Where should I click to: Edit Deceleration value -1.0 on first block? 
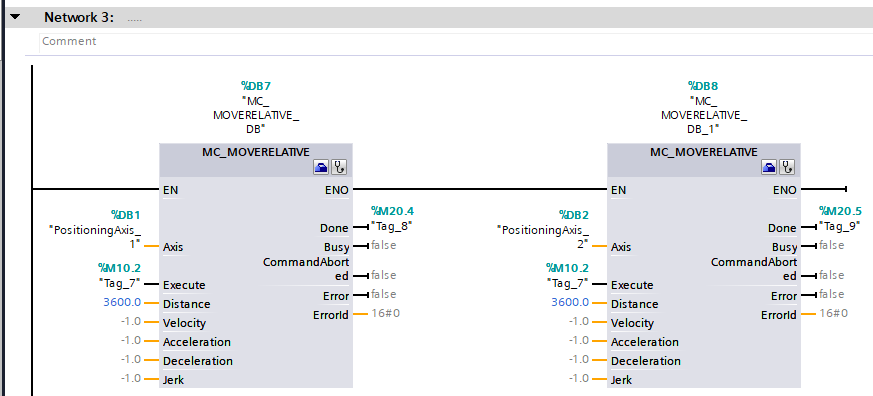tap(131, 359)
